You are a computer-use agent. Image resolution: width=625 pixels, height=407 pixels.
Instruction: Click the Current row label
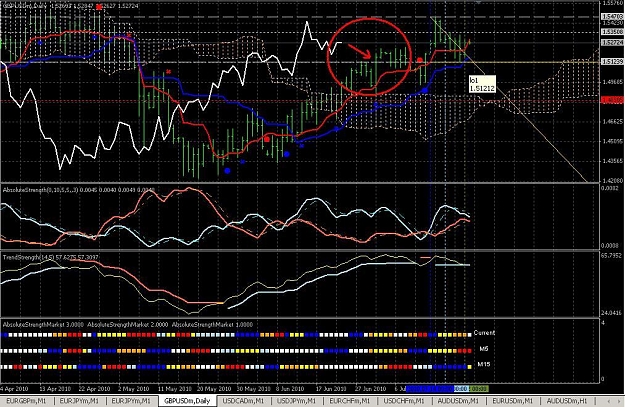point(484,333)
